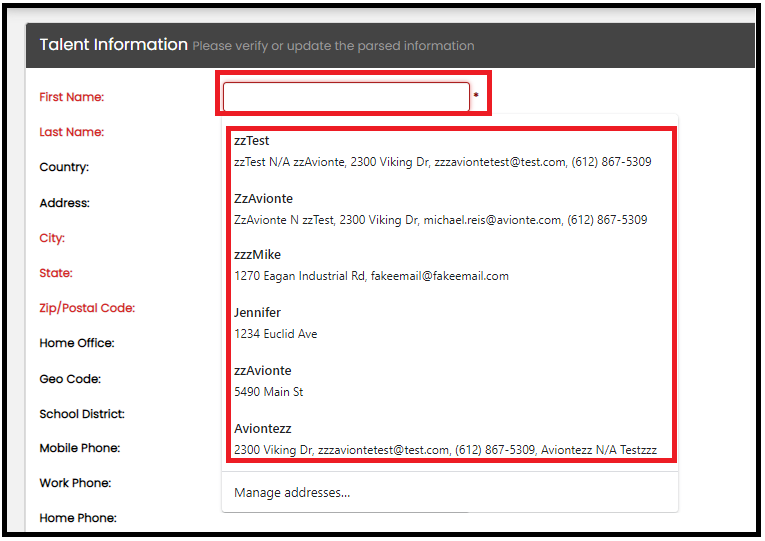The image size is (765, 541).
Task: Click the City field label
Action: click(52, 238)
